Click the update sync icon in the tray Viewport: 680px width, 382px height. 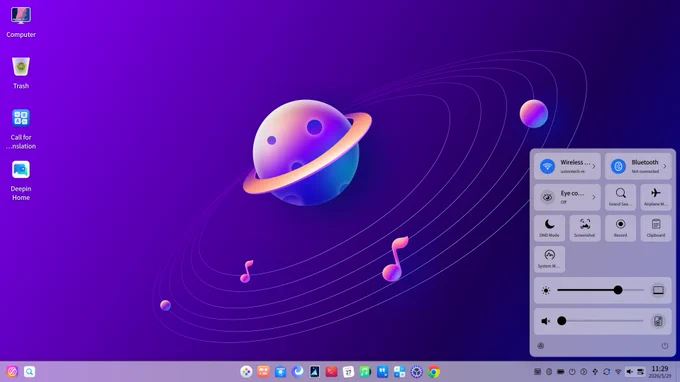click(607, 372)
